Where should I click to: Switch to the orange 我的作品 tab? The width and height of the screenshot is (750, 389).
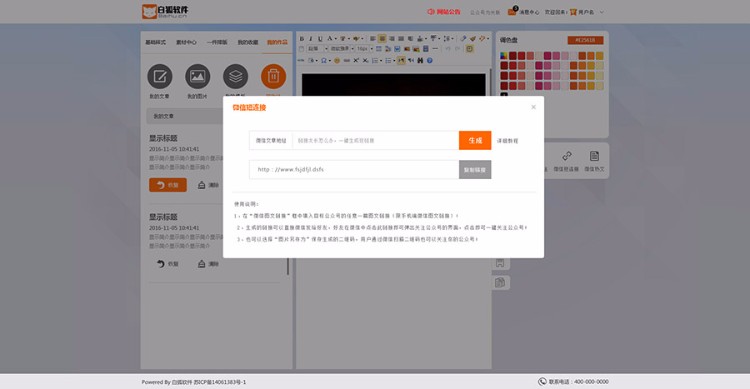277,43
